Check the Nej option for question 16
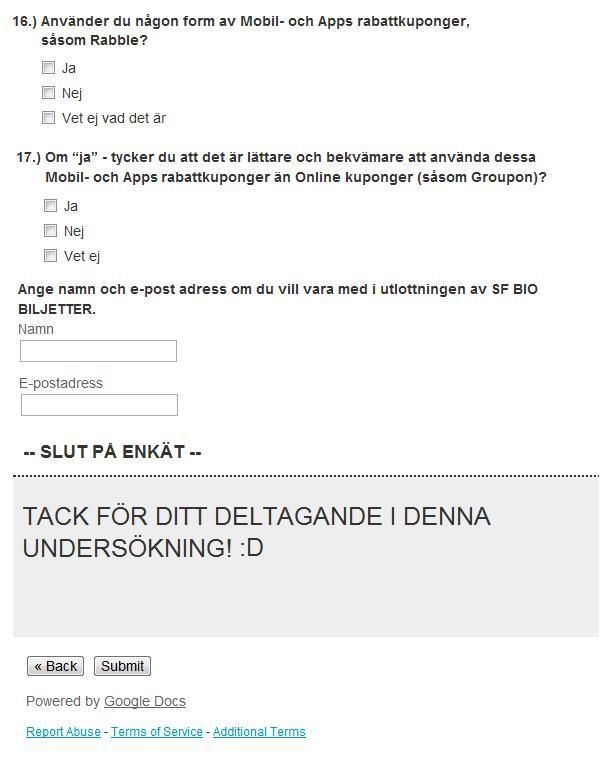Screen dimensions: 606x762 coord(49,92)
